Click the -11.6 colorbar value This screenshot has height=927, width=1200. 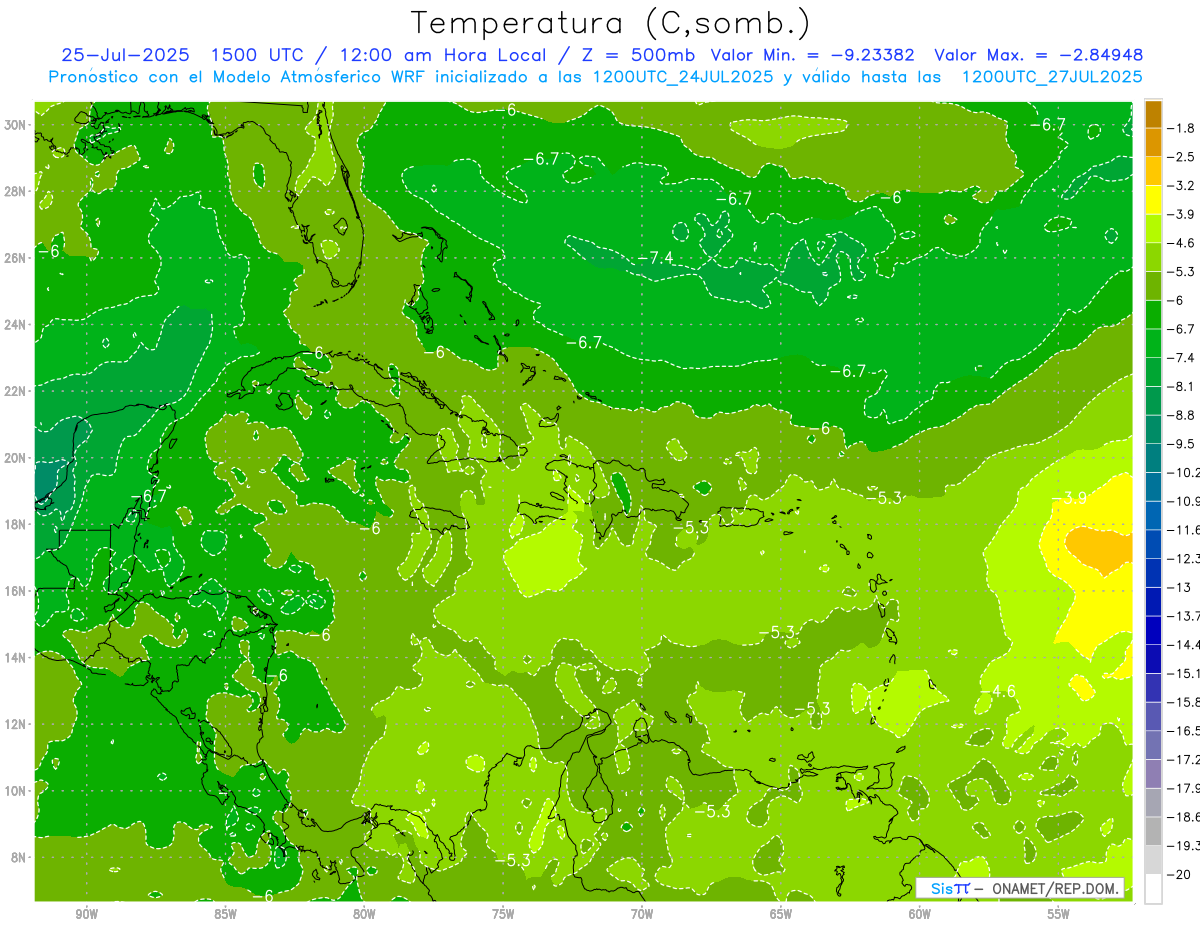tap(1185, 529)
